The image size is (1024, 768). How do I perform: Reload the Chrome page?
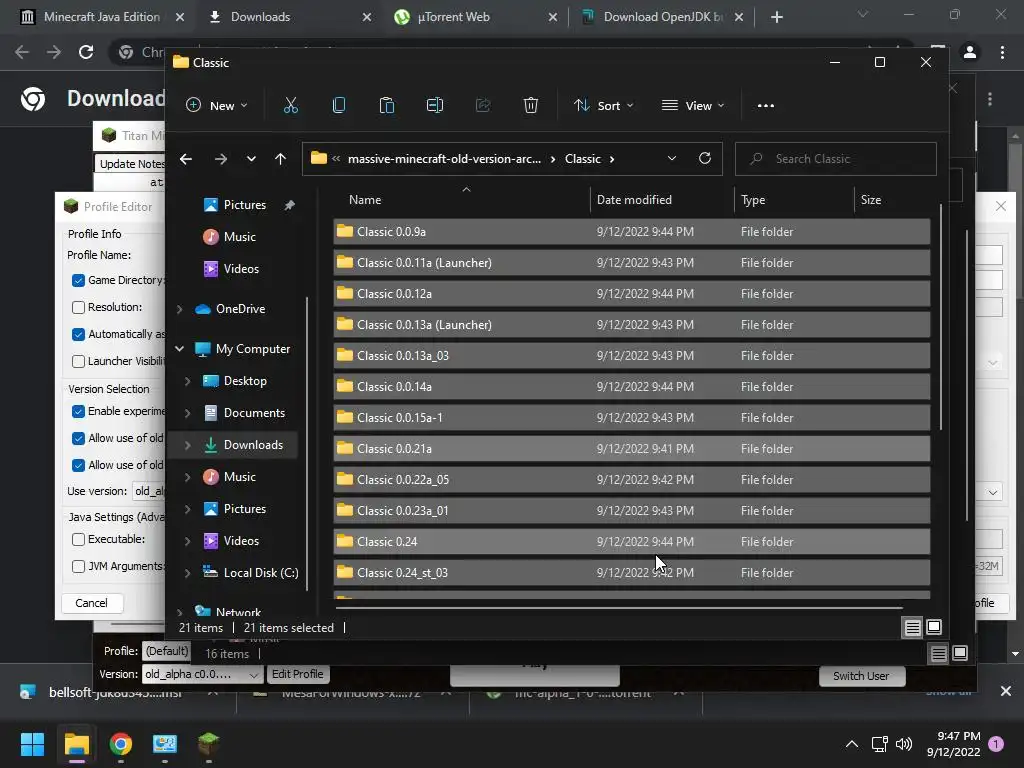click(86, 52)
